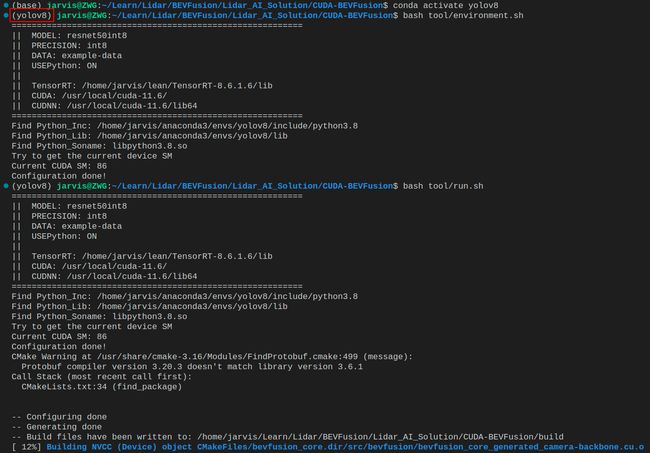Open the CUDNN cuda-11.6/lib64 path in environment.sh output
Viewport: 650px width, 453px height.
pyautogui.click(x=132, y=106)
